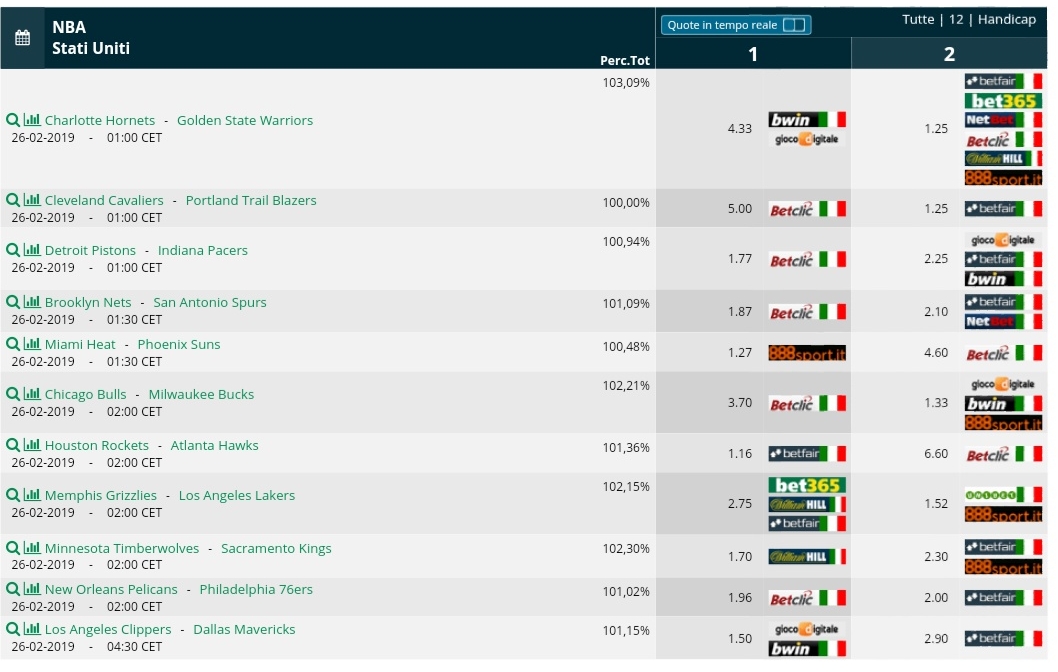This screenshot has height=672, width=1058.
Task: Open the Phoenix Suns team link
Action: (x=179, y=344)
